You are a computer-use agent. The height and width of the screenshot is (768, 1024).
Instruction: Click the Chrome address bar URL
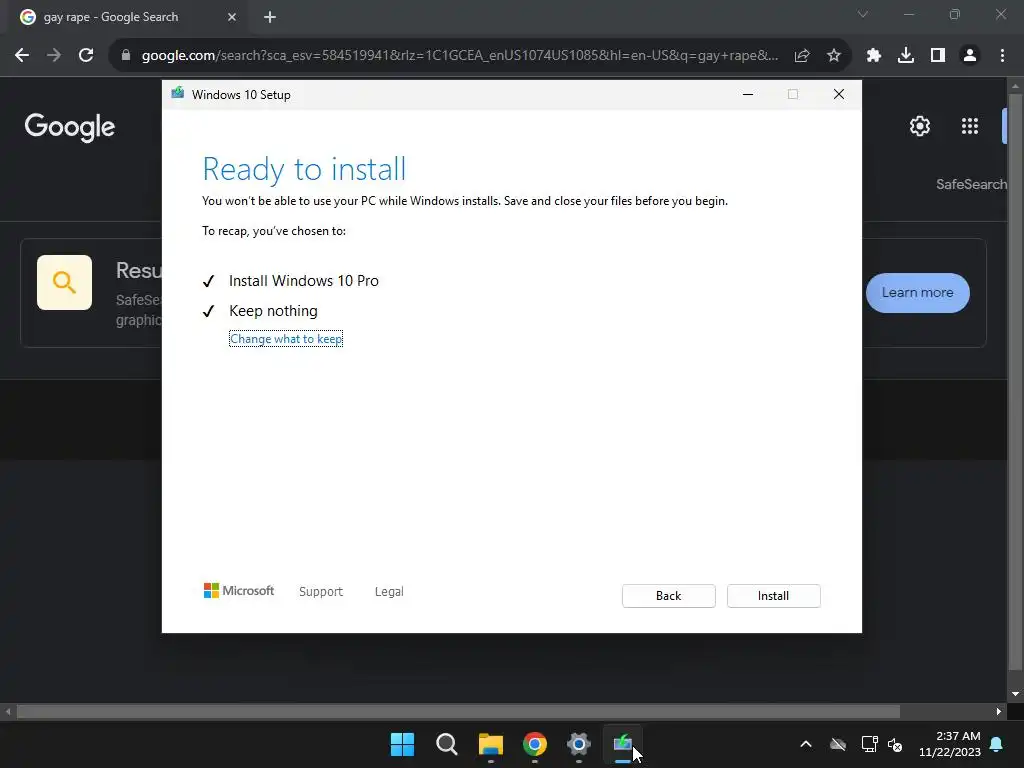(x=459, y=56)
